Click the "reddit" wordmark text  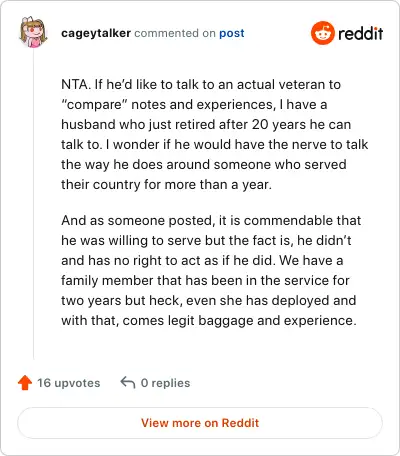[x=360, y=34]
